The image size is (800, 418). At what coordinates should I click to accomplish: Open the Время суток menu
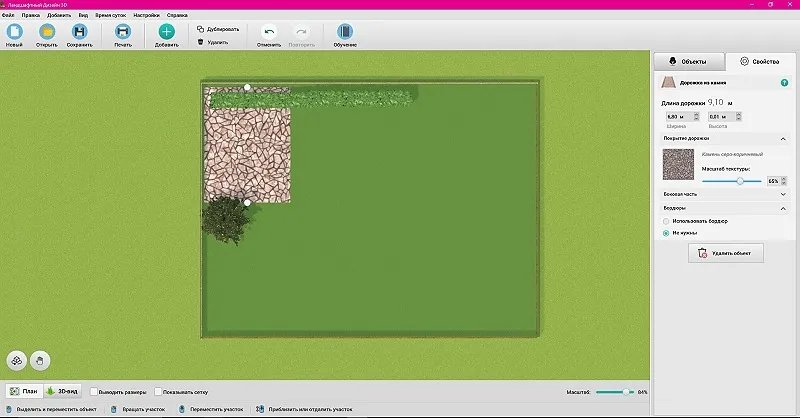tap(111, 15)
